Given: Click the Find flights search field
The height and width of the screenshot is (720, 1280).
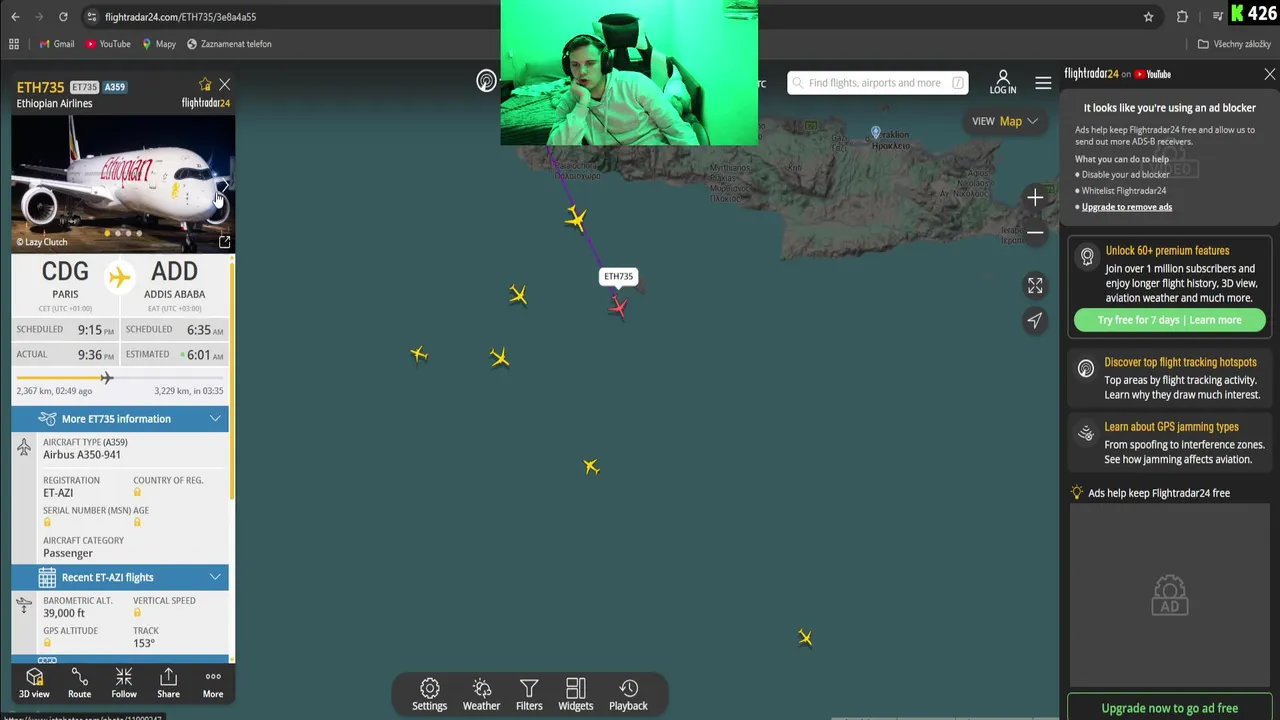Looking at the screenshot, I should pos(877,83).
